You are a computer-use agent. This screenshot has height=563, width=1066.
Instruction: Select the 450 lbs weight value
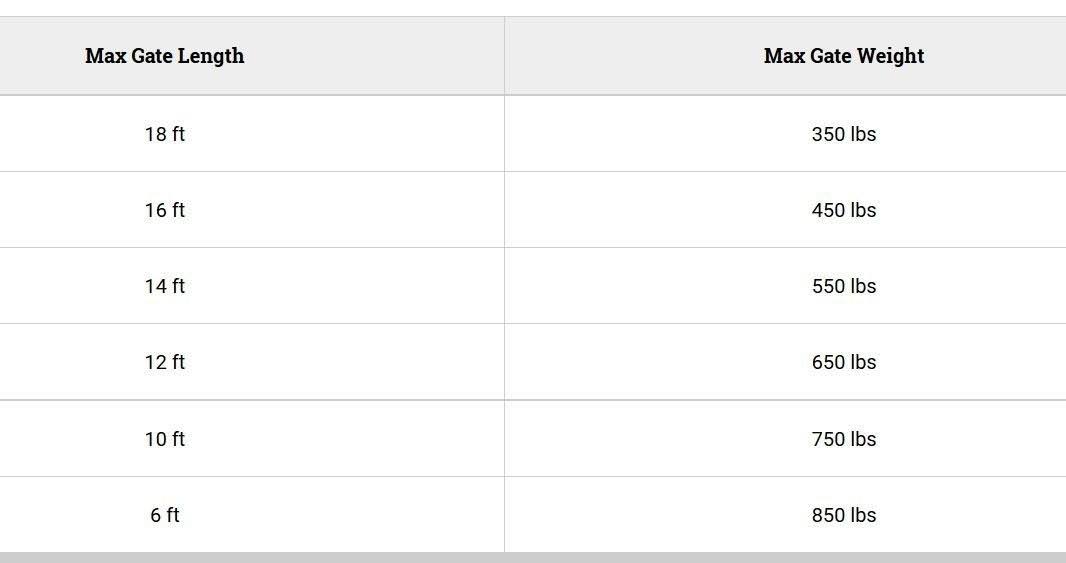[843, 210]
